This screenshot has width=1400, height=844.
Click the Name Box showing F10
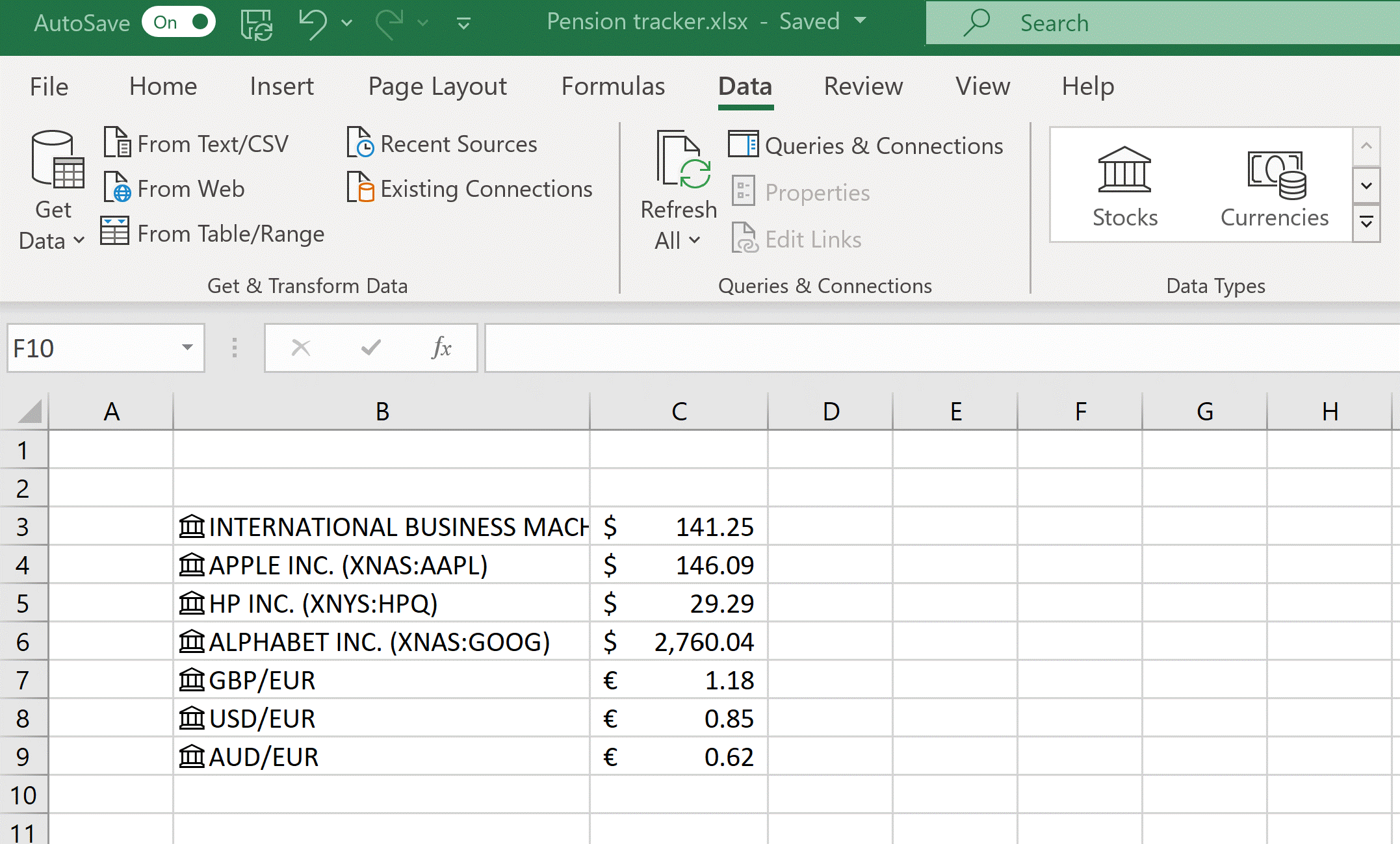coord(92,348)
